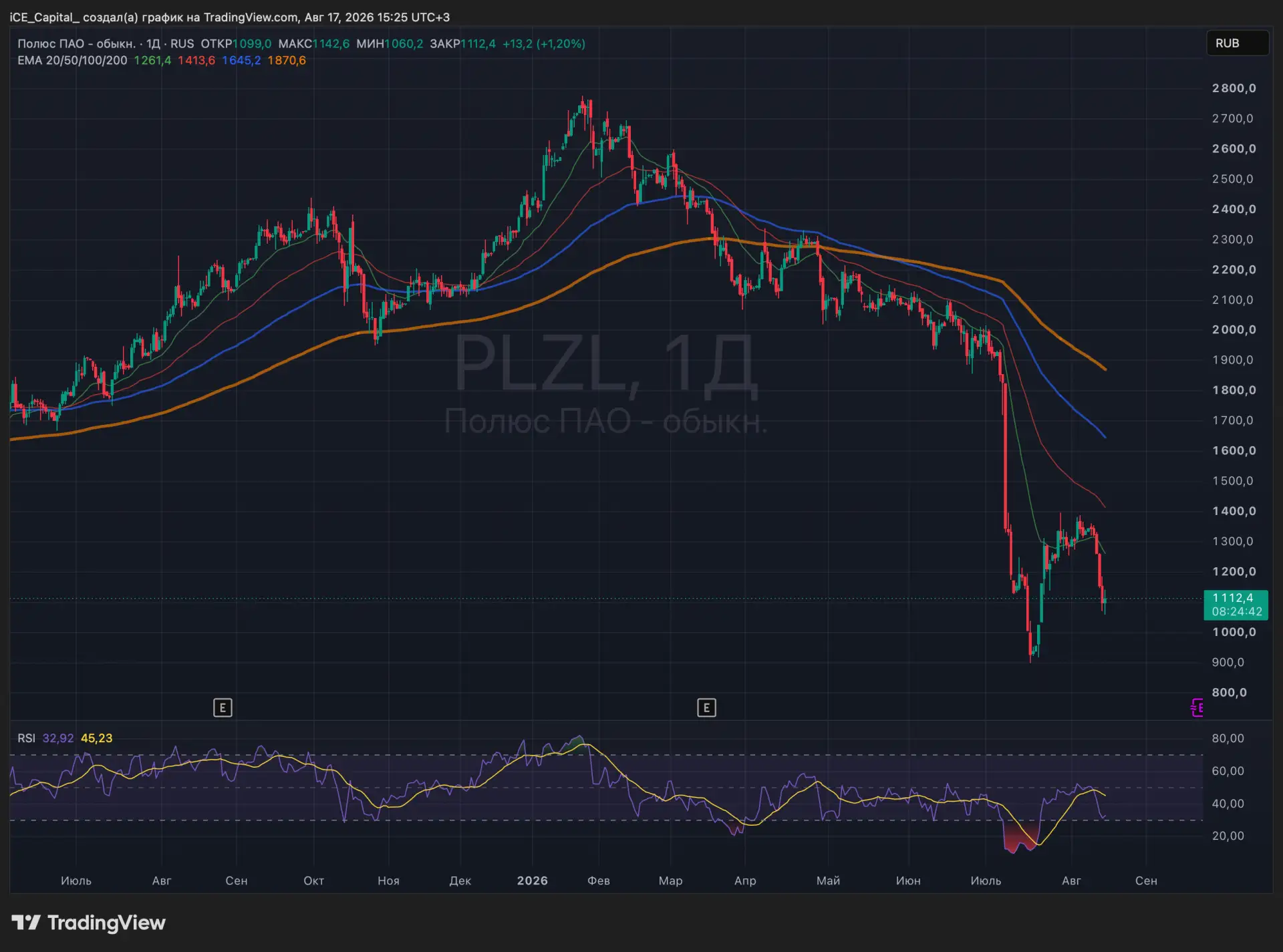Click the high price value 1142,6

point(331,43)
